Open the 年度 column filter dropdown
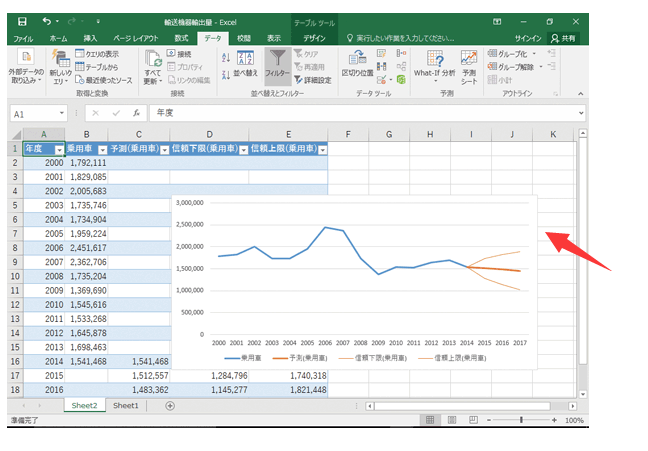Viewport: 648px width, 451px height. pyautogui.click(x=60, y=150)
